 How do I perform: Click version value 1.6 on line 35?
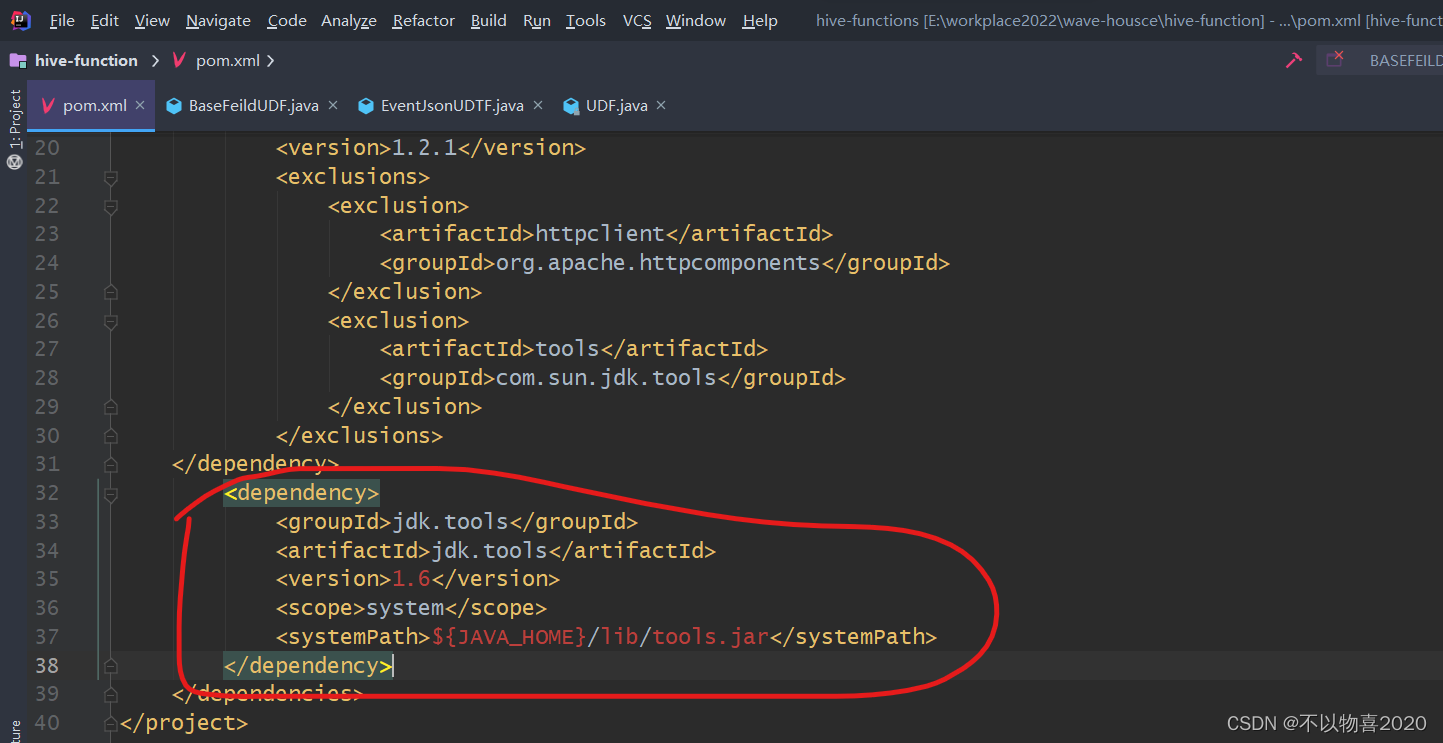pyautogui.click(x=412, y=579)
